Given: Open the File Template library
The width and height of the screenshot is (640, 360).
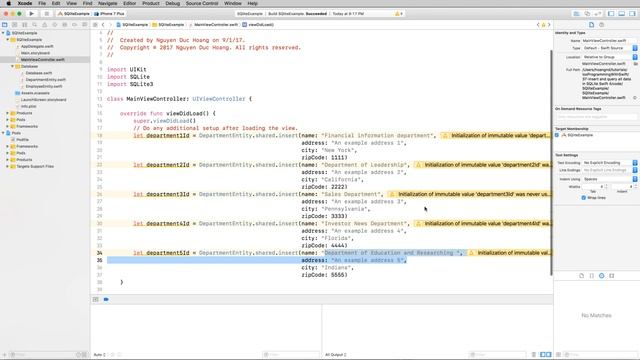Looking at the screenshot, I should pyautogui.click(x=582, y=276).
